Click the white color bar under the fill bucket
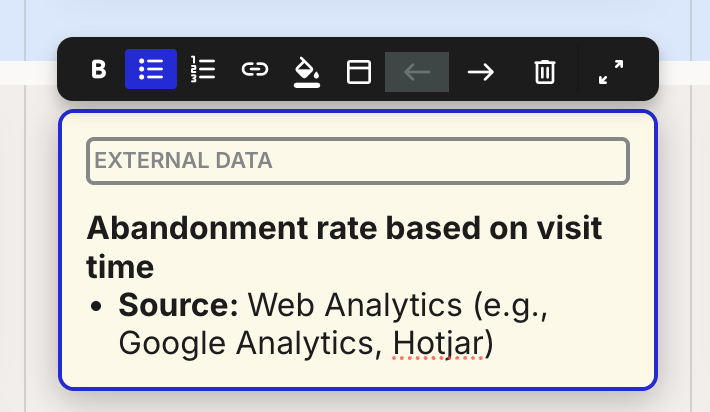 (307, 87)
